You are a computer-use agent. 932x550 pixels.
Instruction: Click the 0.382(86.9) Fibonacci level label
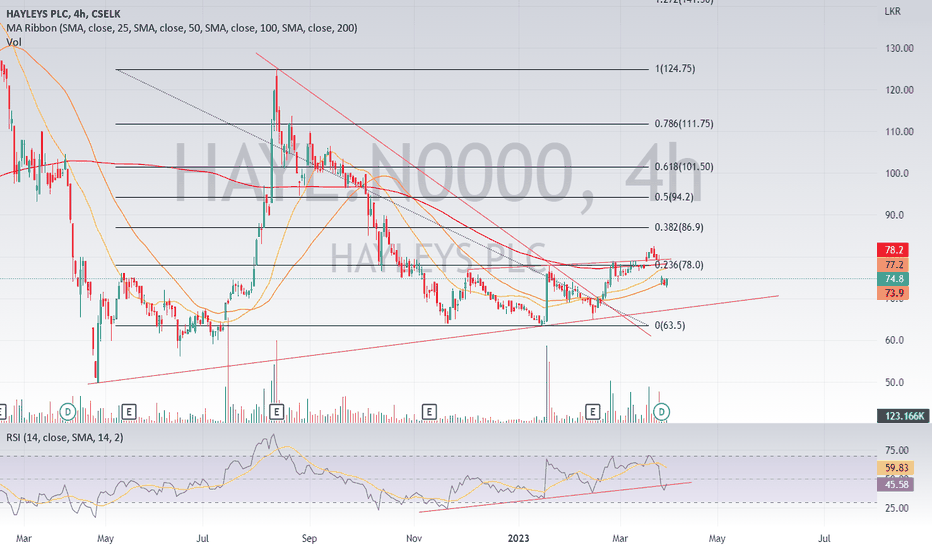pos(679,228)
